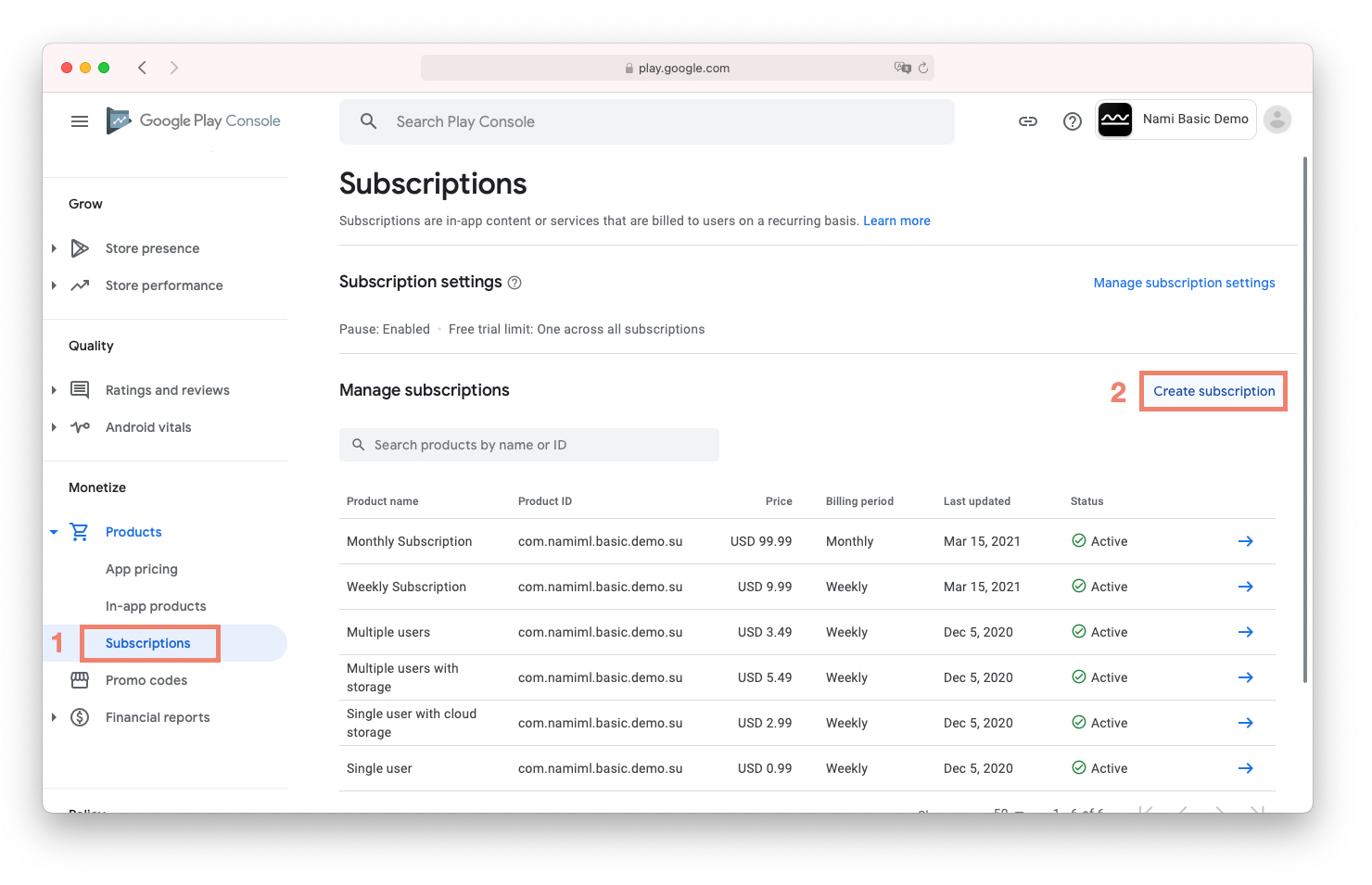
Task: Open the Single user USD 0.99 row arrow
Action: (1246, 768)
